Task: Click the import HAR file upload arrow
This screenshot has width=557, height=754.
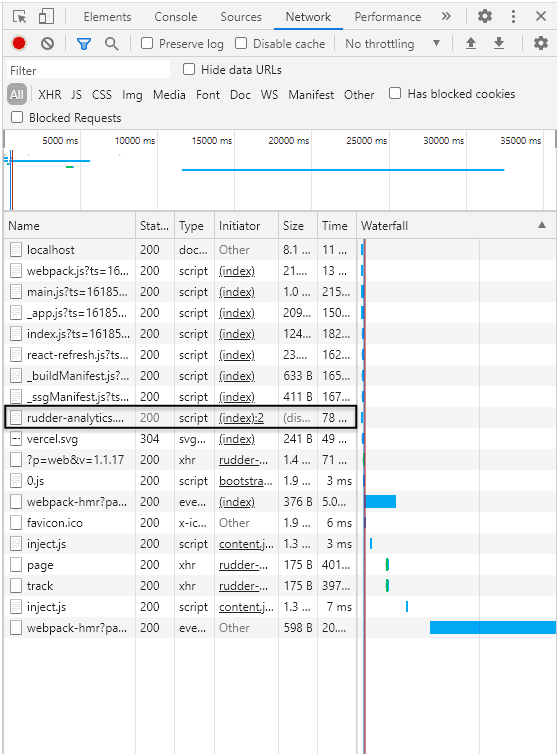Action: (471, 43)
